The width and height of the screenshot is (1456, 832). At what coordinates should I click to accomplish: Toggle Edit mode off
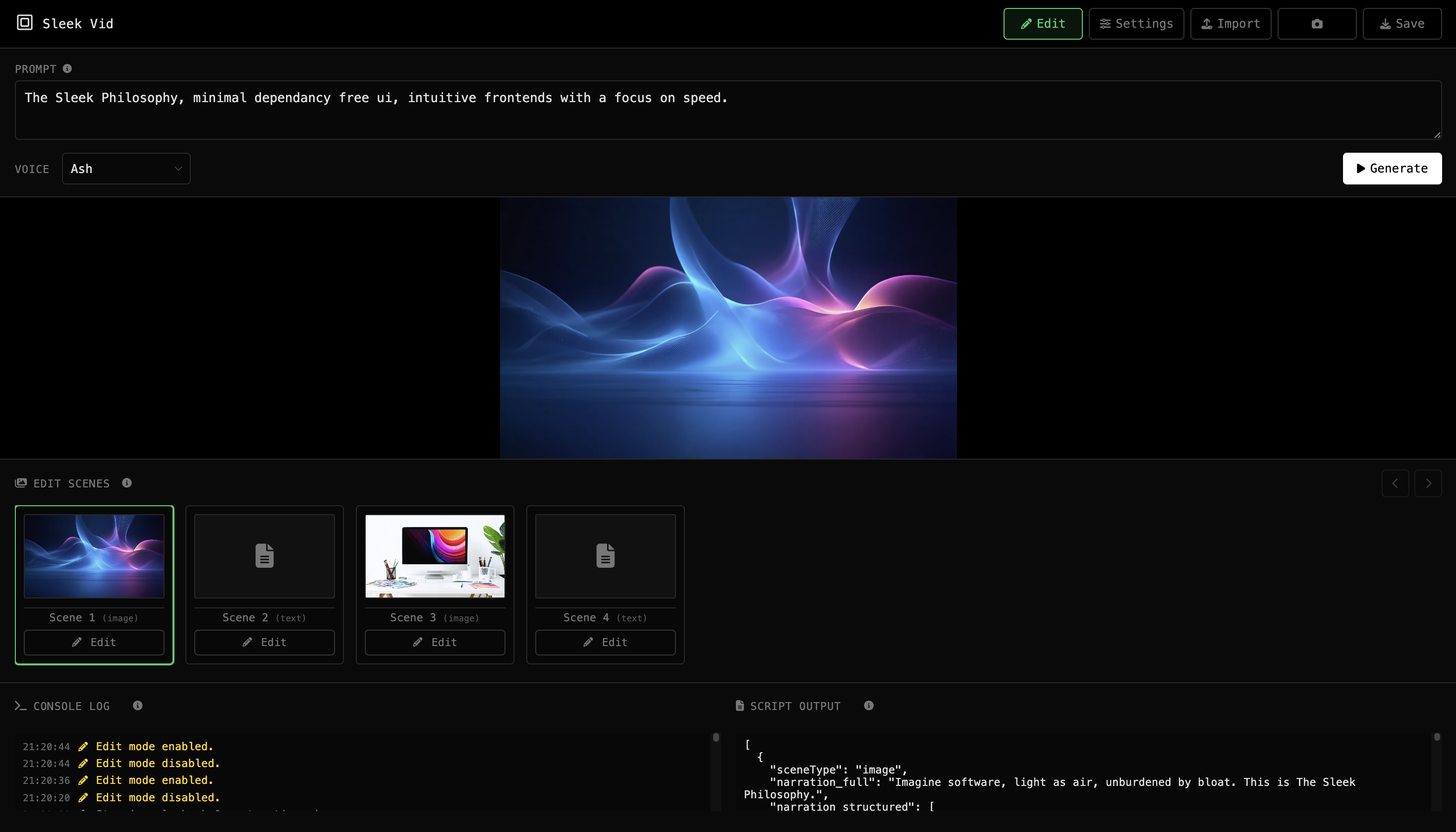coord(1042,23)
